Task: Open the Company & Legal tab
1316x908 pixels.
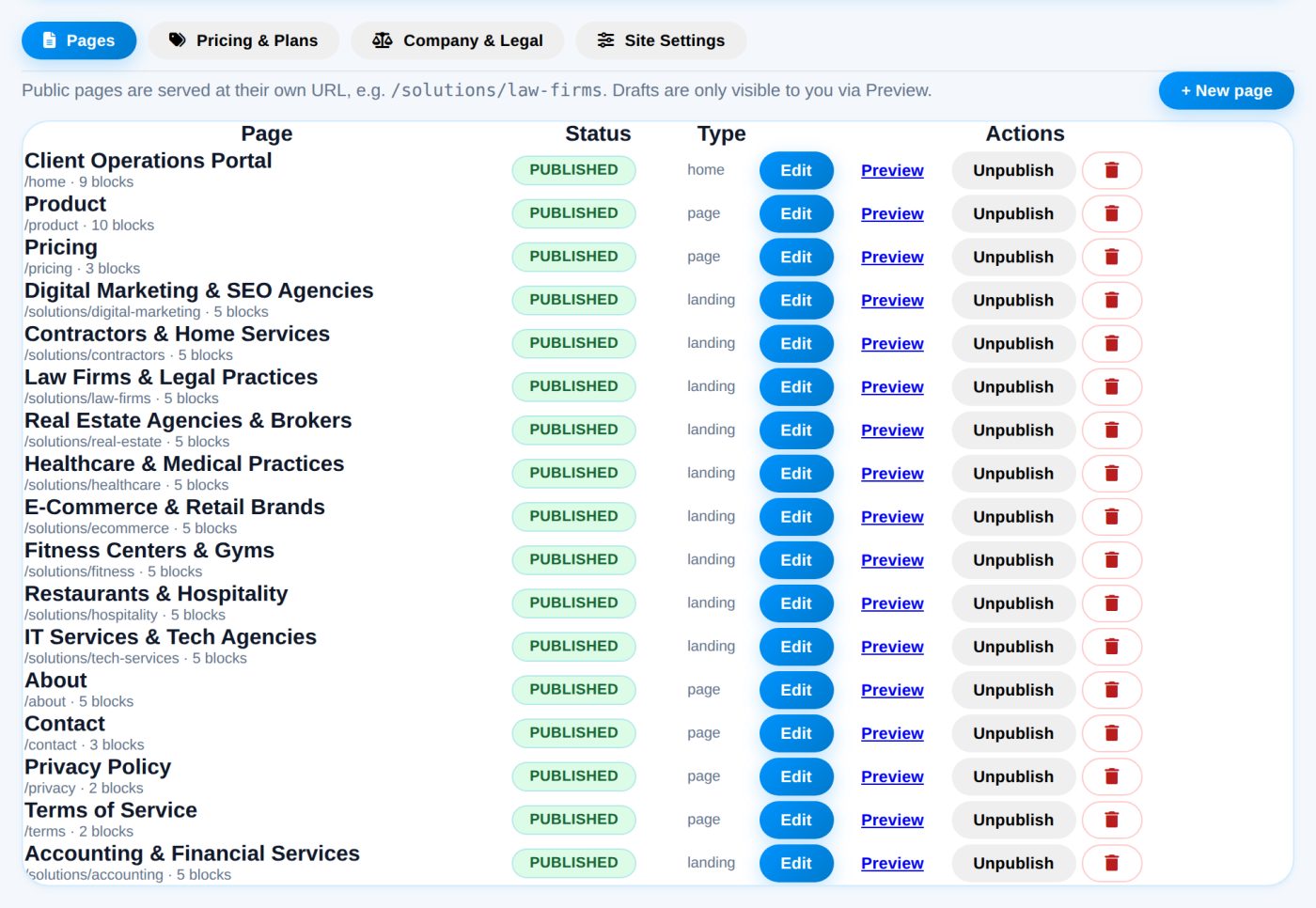Action: tap(458, 40)
